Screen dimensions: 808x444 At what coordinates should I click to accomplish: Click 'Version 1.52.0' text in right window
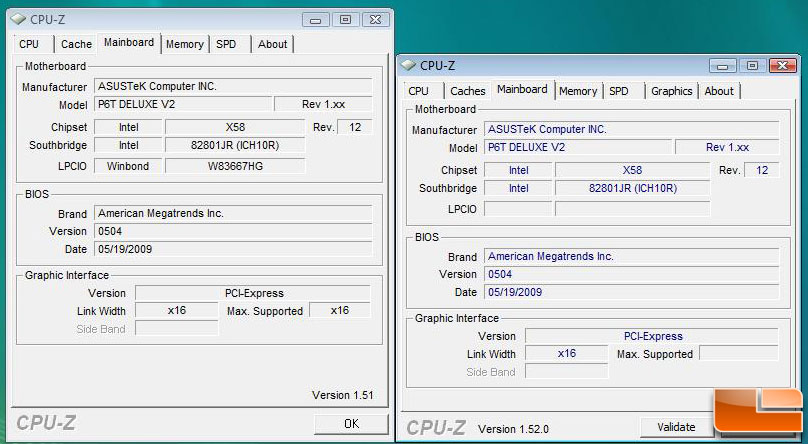pyautogui.click(x=513, y=429)
